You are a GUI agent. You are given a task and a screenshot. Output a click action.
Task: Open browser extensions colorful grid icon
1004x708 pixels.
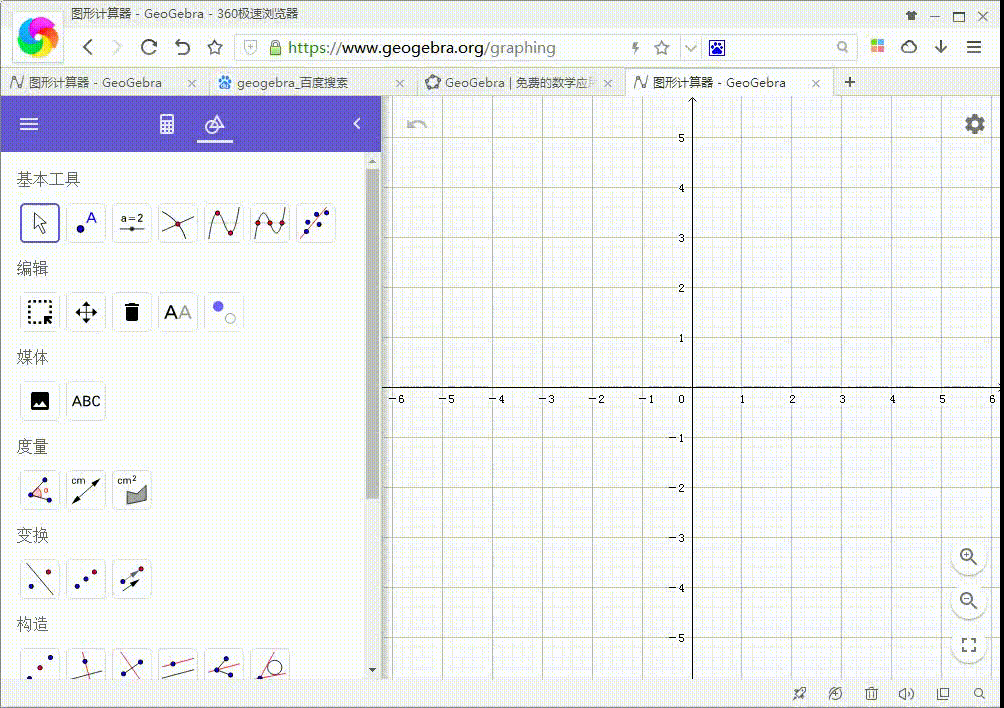[x=877, y=46]
